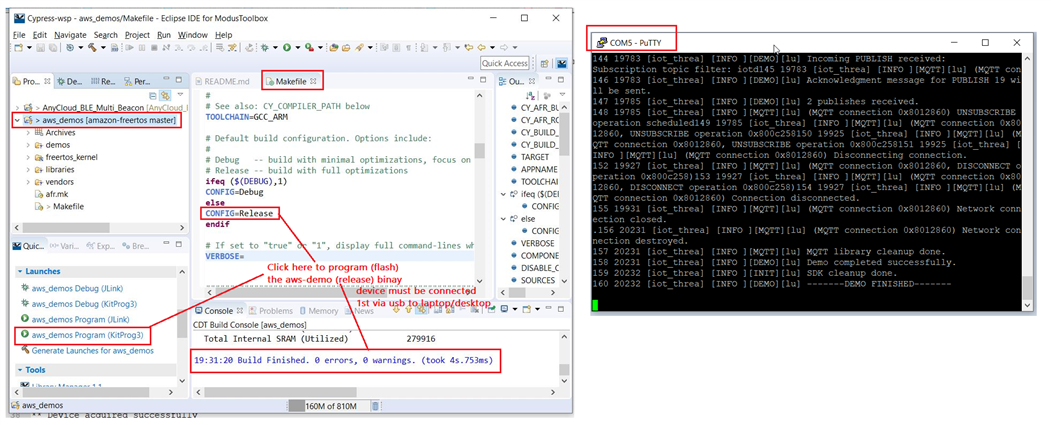Viewport: 1051px width, 425px height.
Task: Expand the freertos_kernel folder
Action: (26, 157)
